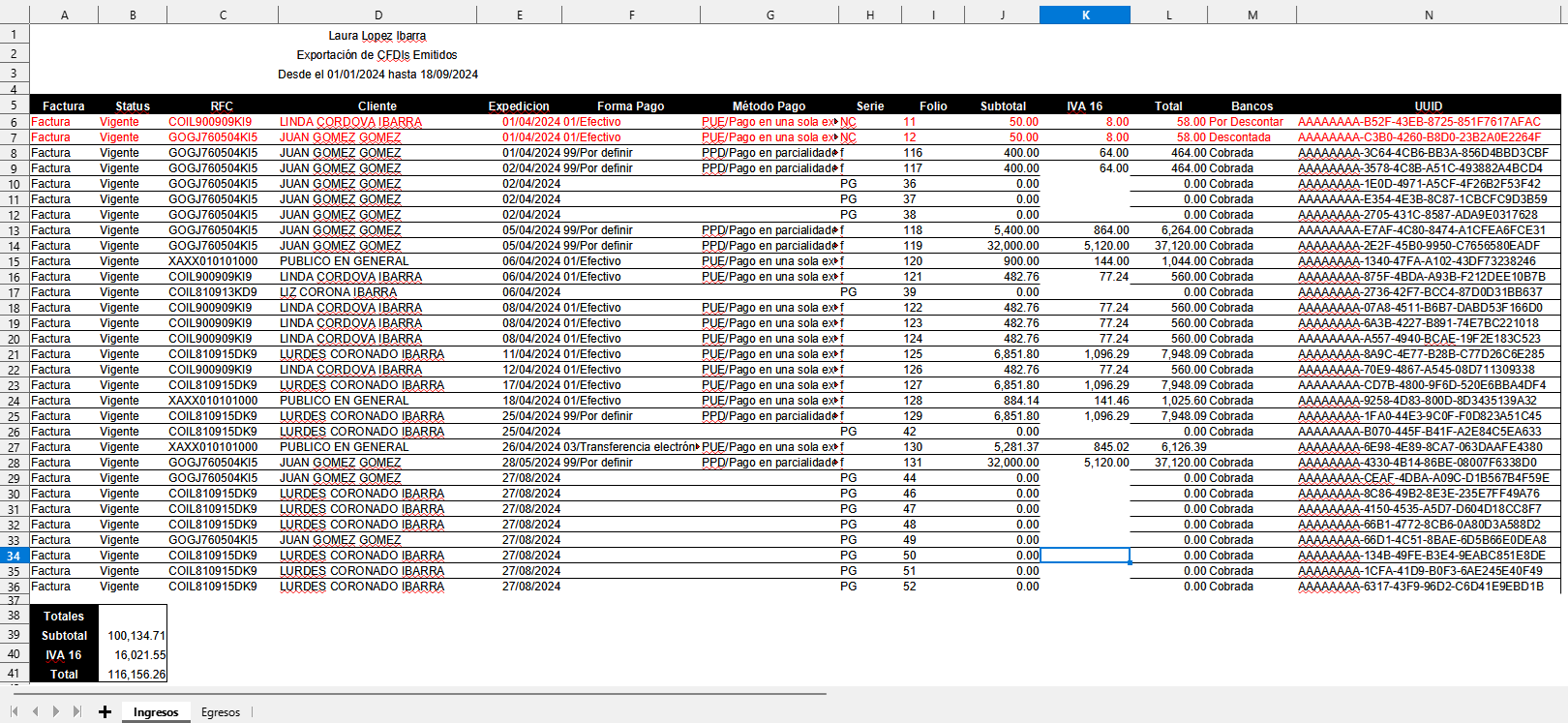Click the Folio cell '130'
This screenshot has height=723, width=1568.
(933, 447)
